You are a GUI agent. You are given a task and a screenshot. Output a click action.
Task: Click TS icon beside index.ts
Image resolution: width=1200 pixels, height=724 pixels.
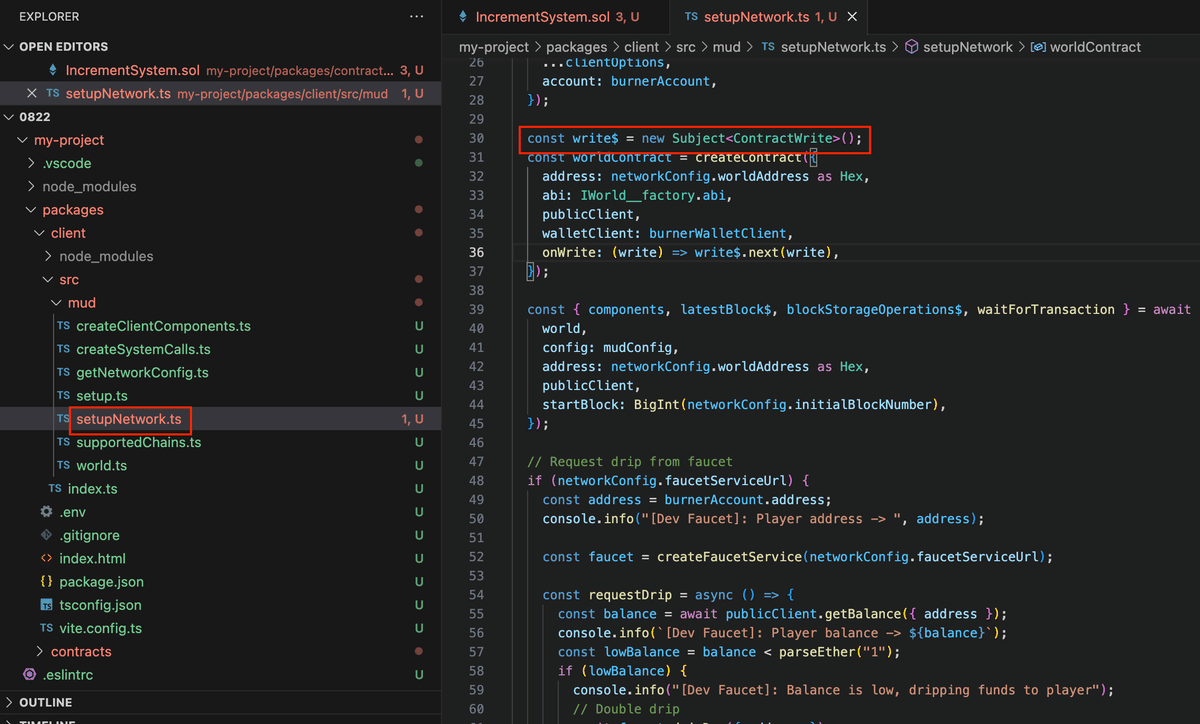pos(55,488)
